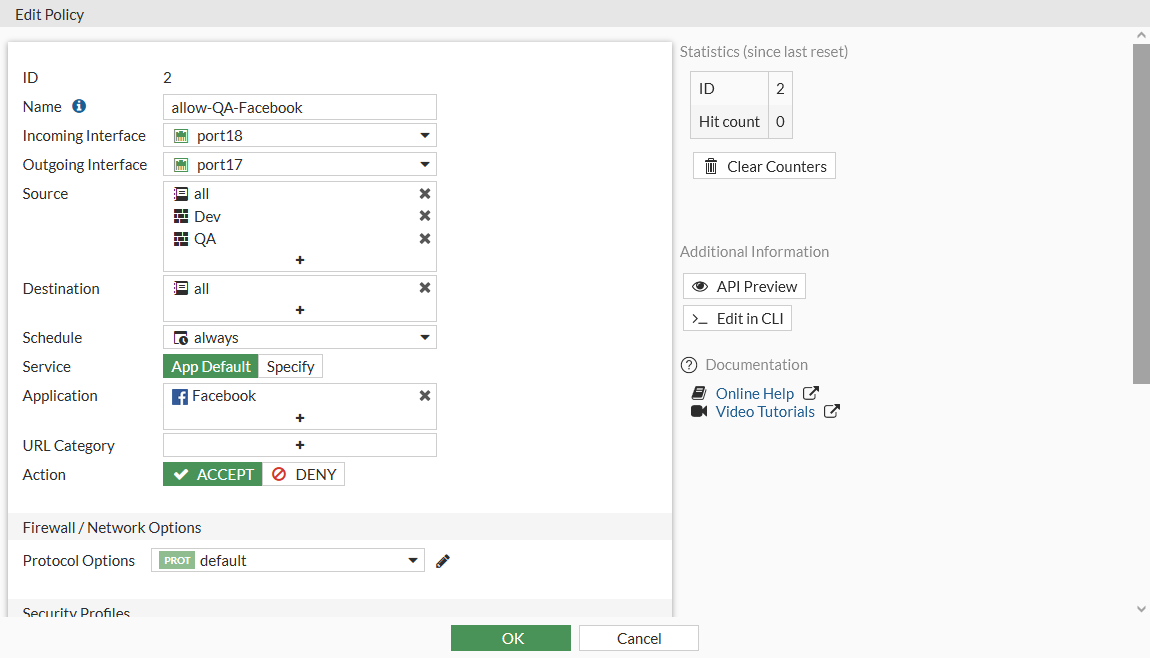Image resolution: width=1150 pixels, height=658 pixels.
Task: Add a URL Category
Action: coord(299,444)
